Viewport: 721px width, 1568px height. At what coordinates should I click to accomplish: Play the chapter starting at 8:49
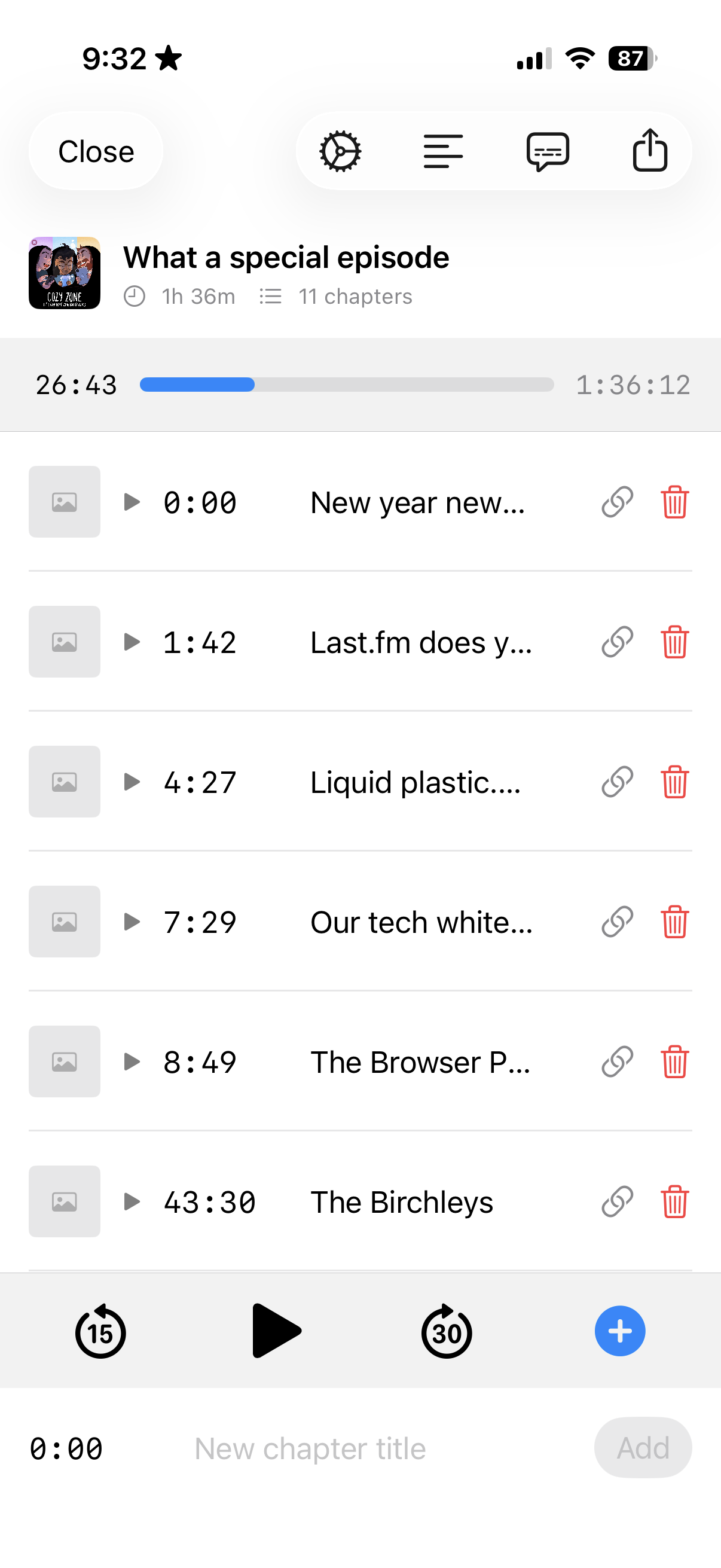point(132,1061)
